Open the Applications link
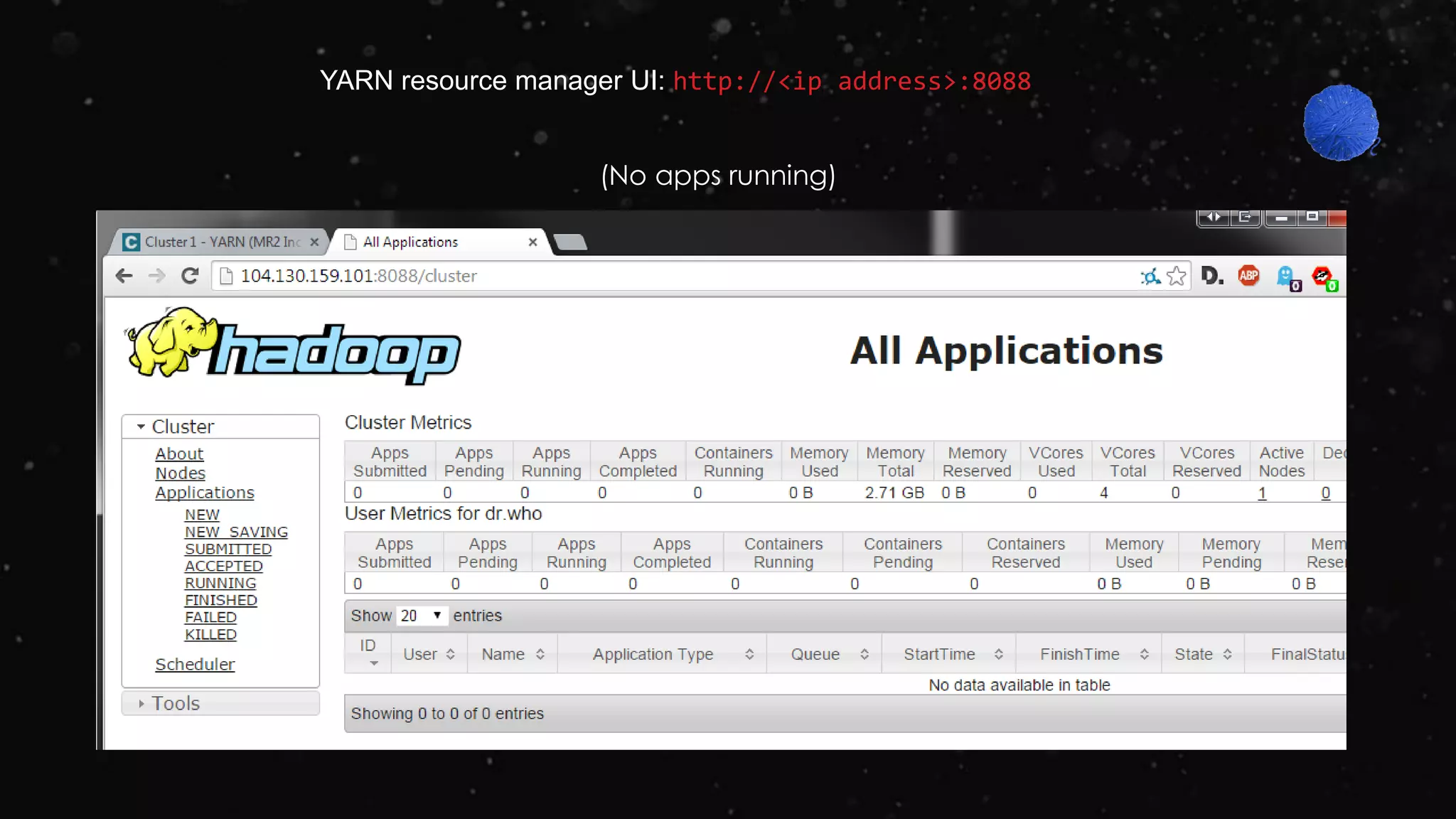This screenshot has height=819, width=1456. click(x=205, y=493)
